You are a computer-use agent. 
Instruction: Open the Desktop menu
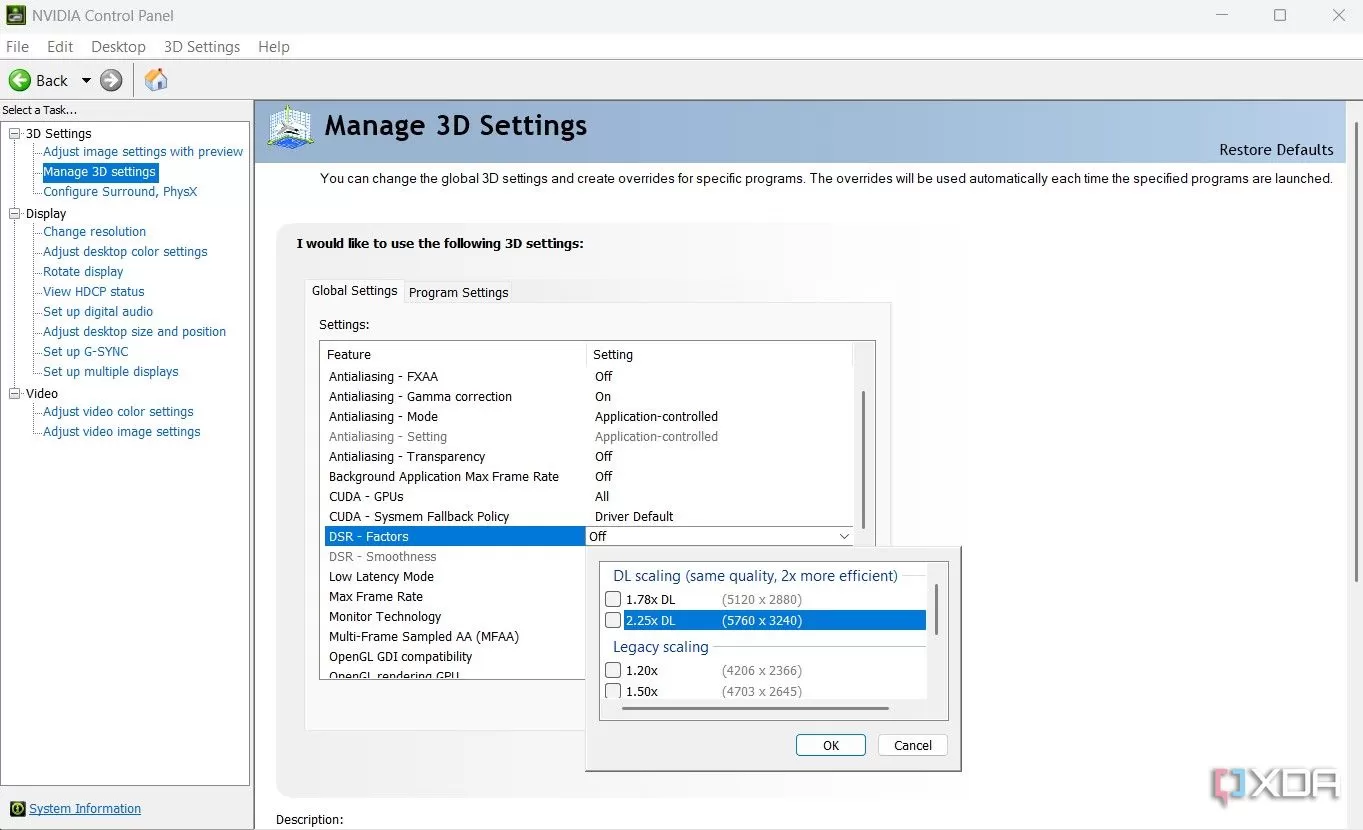tap(118, 47)
